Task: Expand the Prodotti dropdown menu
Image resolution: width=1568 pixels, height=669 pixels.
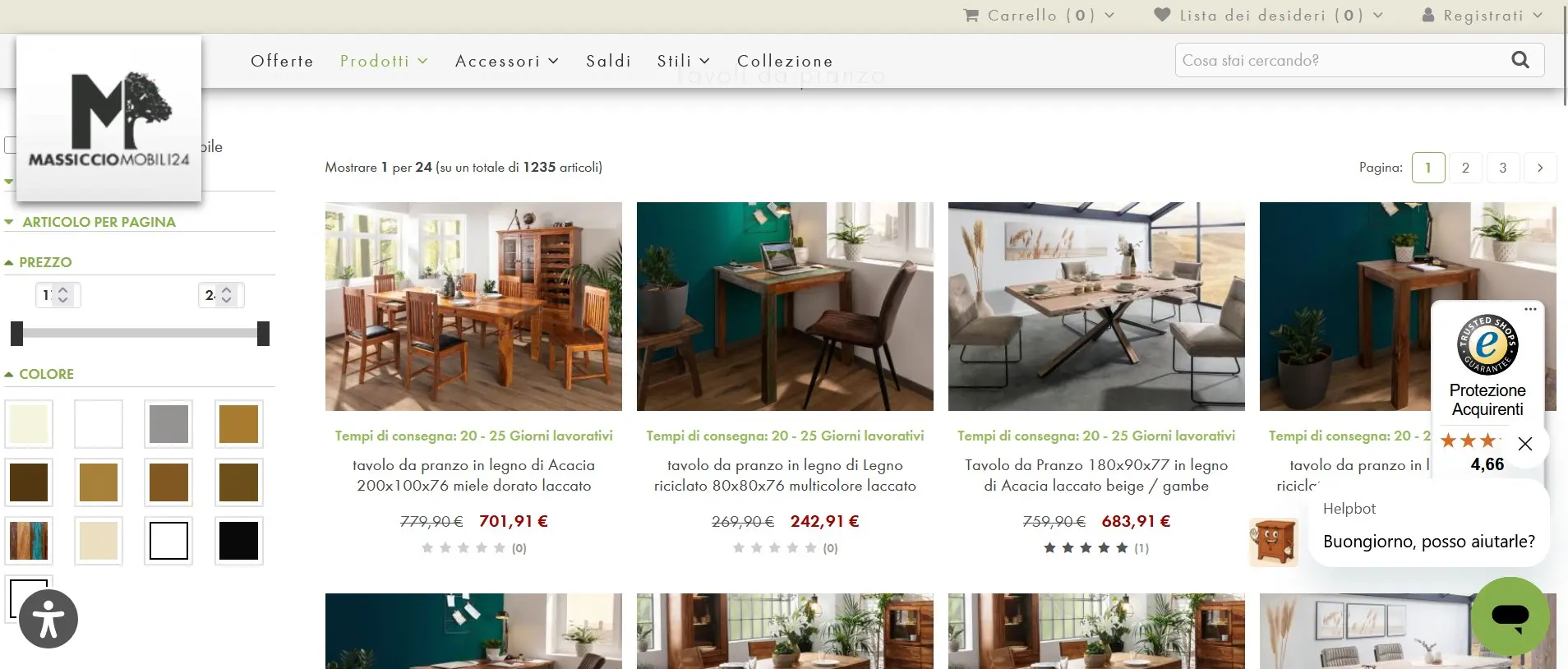Action: (384, 61)
